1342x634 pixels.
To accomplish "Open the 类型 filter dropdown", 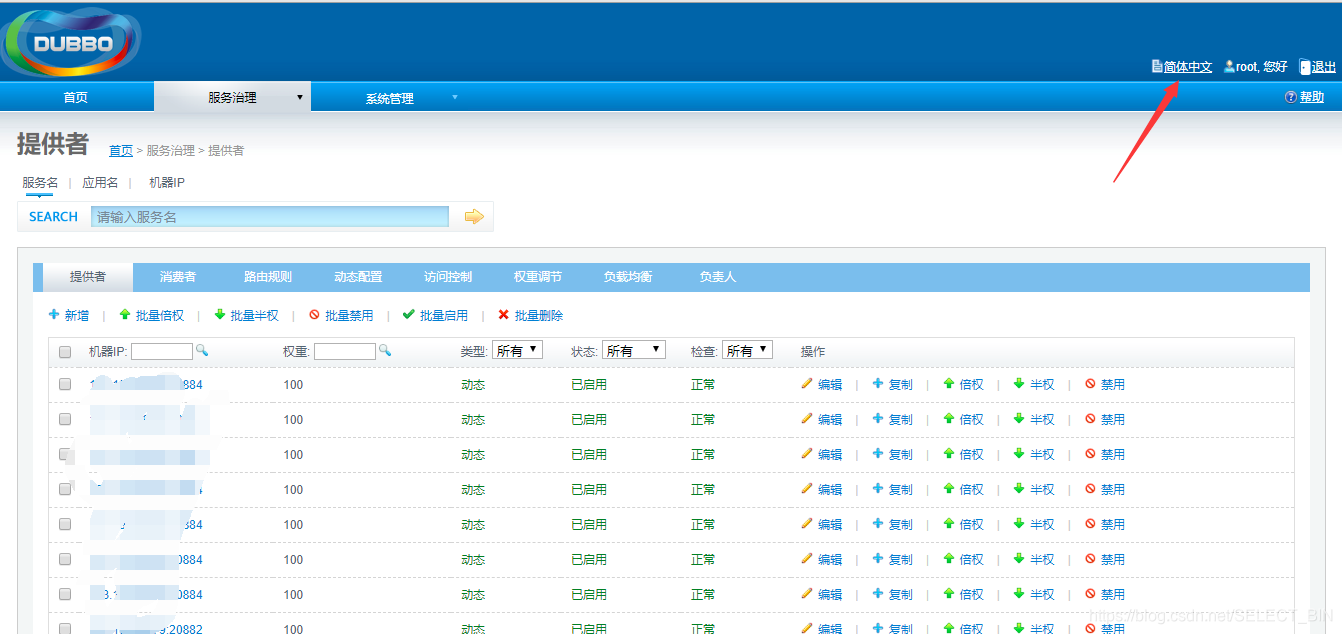I will coord(517,350).
